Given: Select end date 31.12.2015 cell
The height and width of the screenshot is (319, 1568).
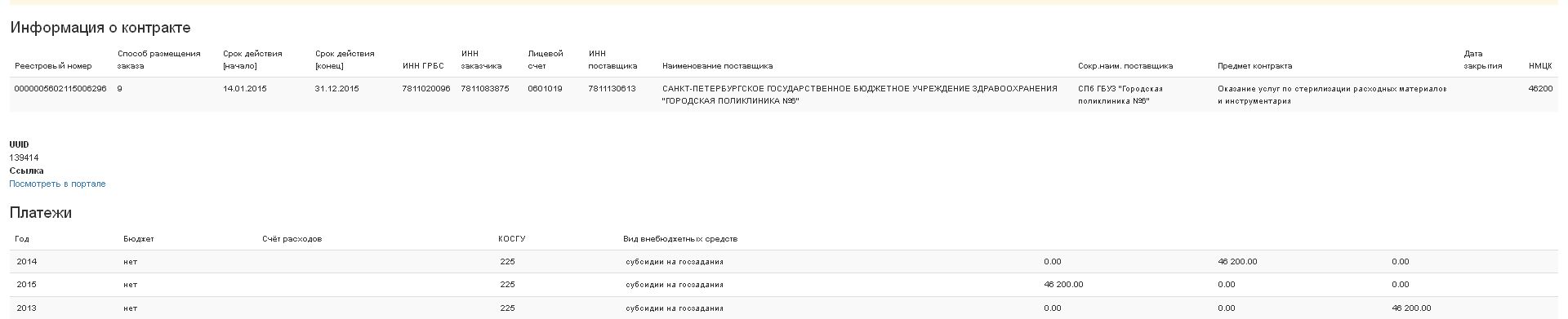Looking at the screenshot, I should tap(336, 89).
